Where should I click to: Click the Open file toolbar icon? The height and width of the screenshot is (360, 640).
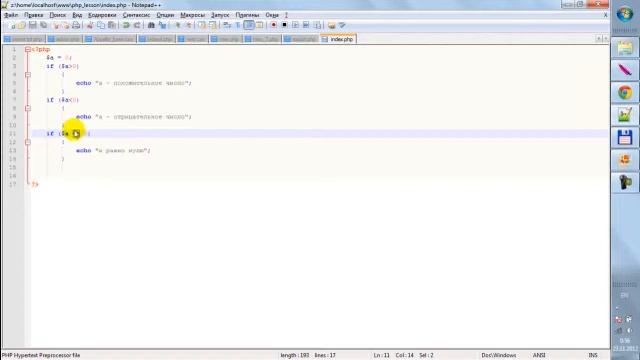coord(22,25)
